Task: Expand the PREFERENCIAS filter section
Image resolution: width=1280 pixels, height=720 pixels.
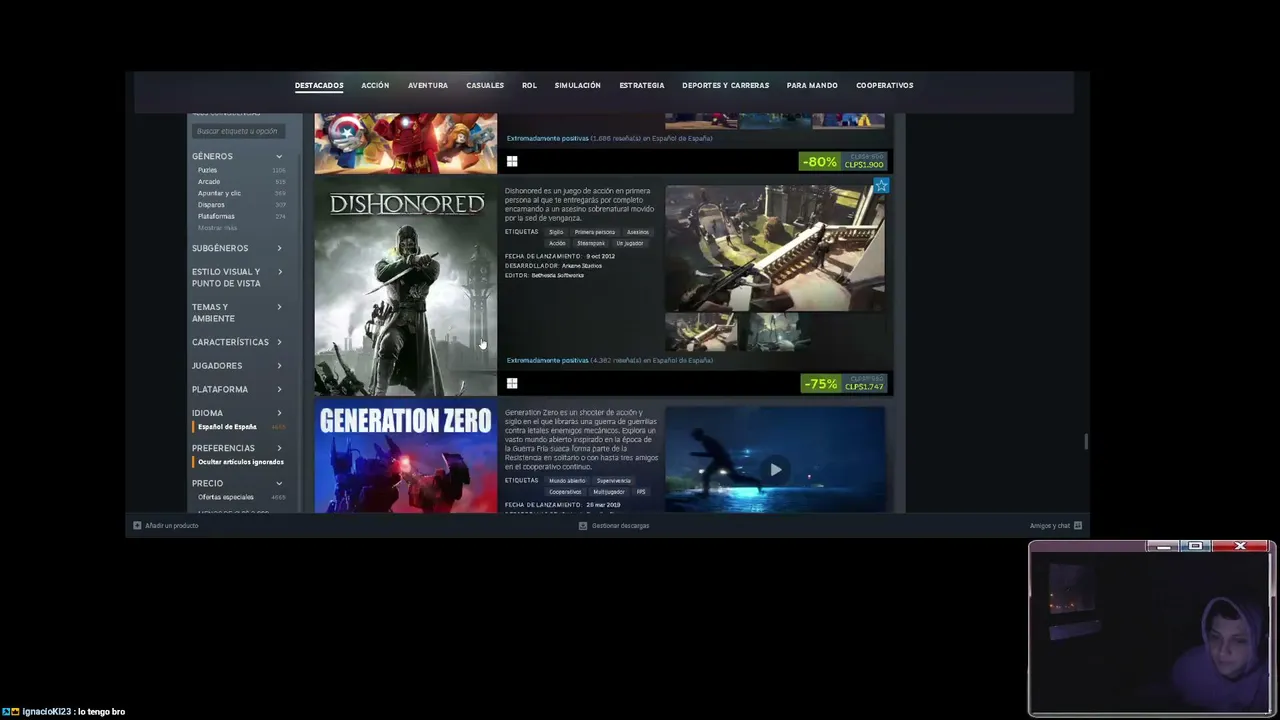Action: click(x=279, y=448)
